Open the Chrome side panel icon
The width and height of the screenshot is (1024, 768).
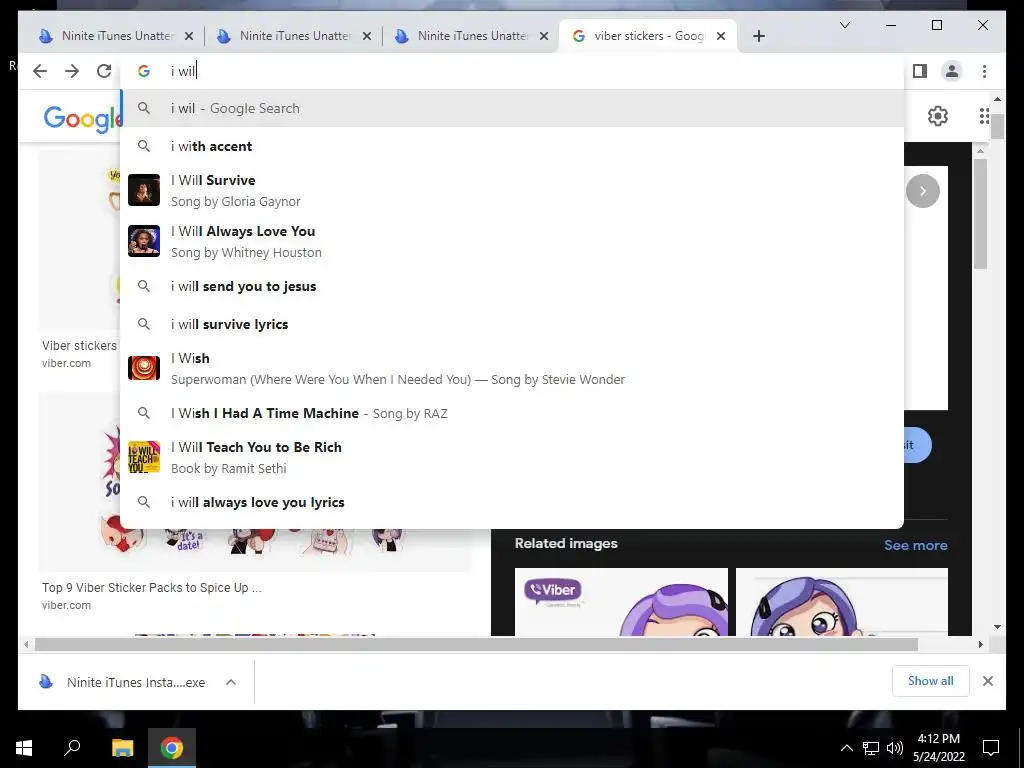[x=920, y=71]
